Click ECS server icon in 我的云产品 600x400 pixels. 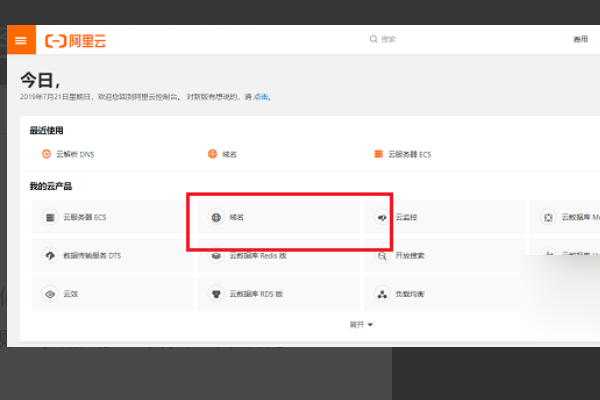pos(50,217)
